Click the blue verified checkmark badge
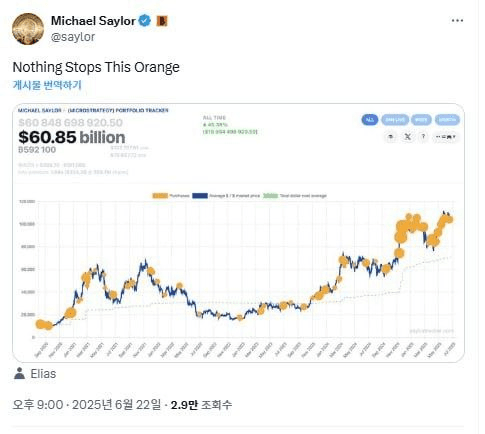Screen dimensions: 485x434 144,21
